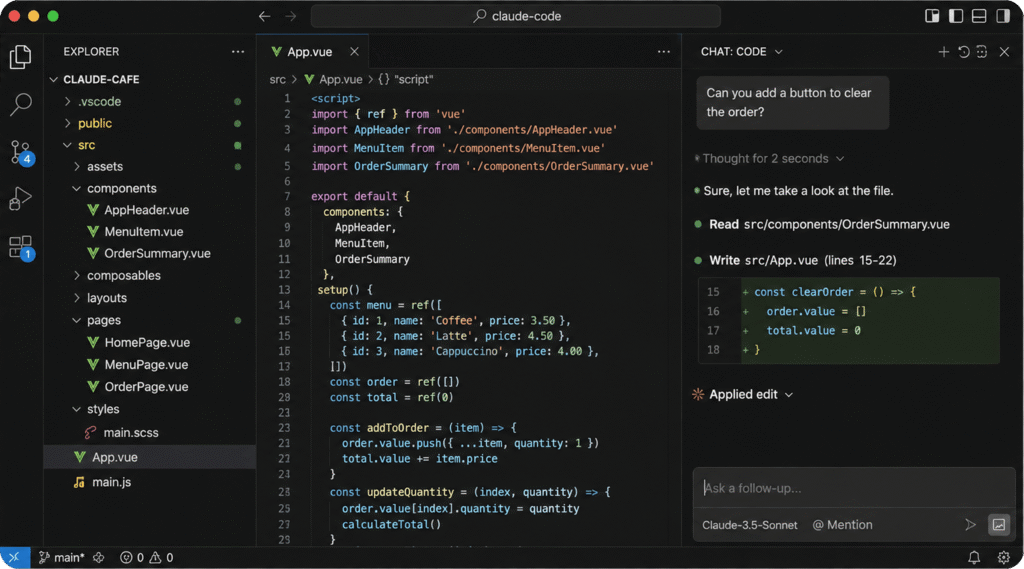The height and width of the screenshot is (569, 1024).
Task: Click the 'Write src/App.vue (lines 15-22)' step
Action: tap(803, 261)
